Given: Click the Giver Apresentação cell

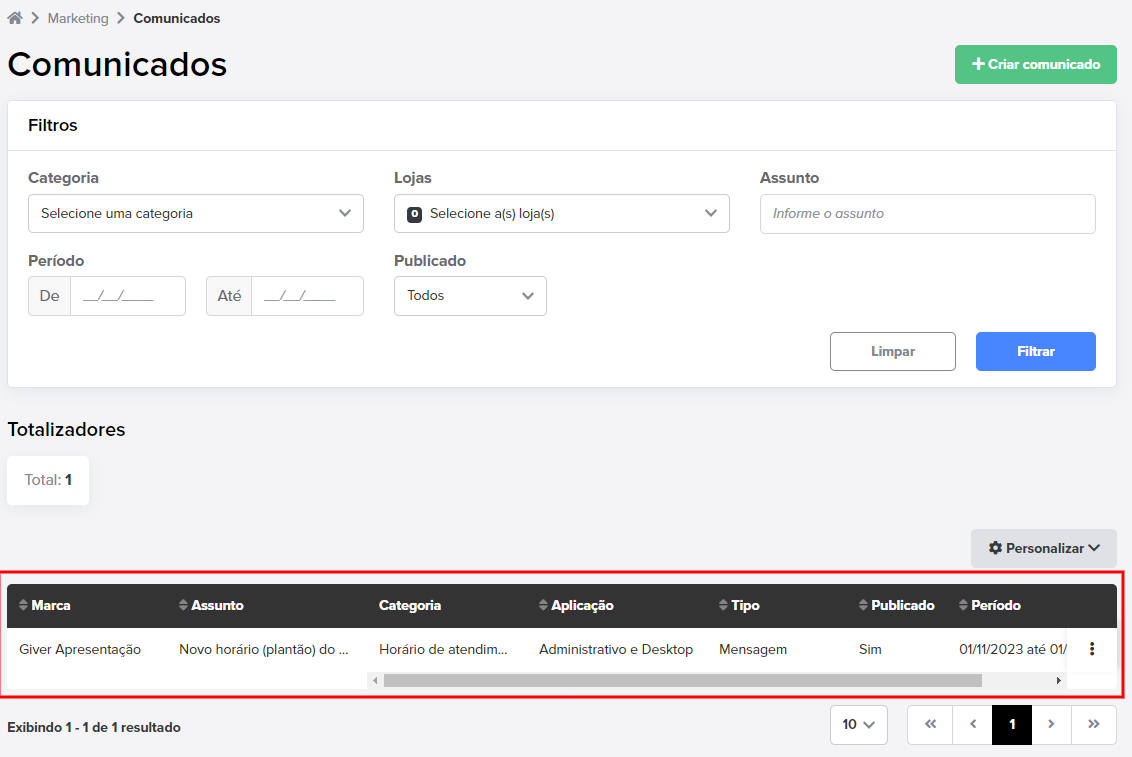Looking at the screenshot, I should point(80,649).
